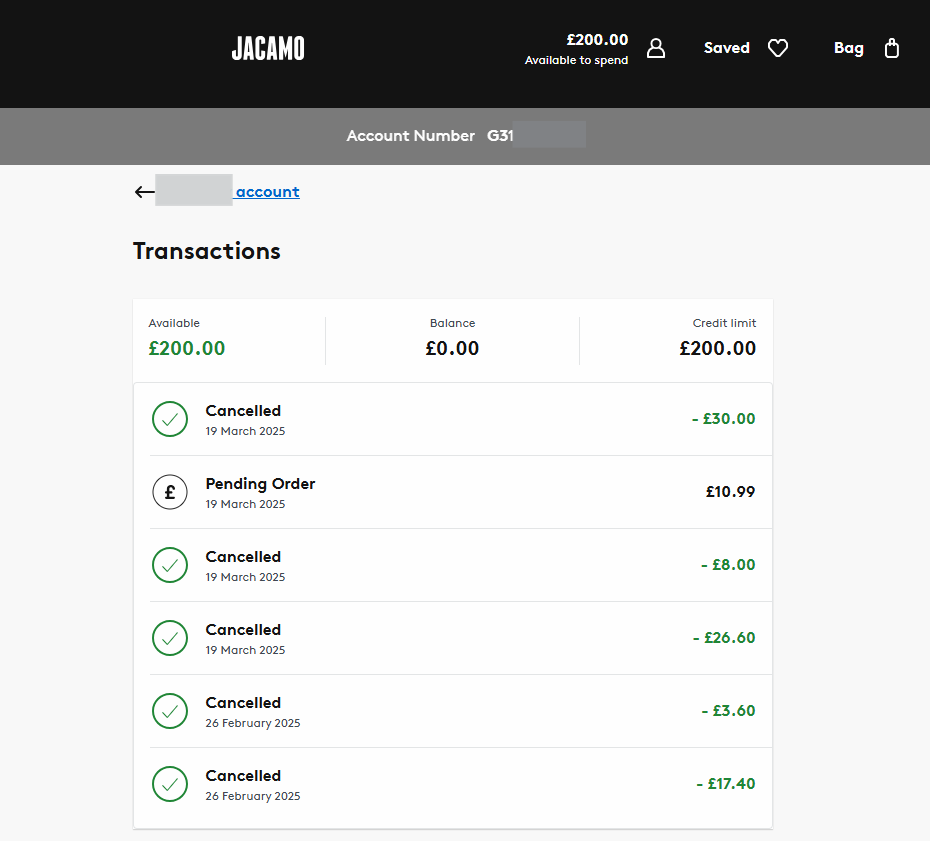The width and height of the screenshot is (930, 841).
Task: Click the £10.99 pending order amount
Action: [x=731, y=492]
